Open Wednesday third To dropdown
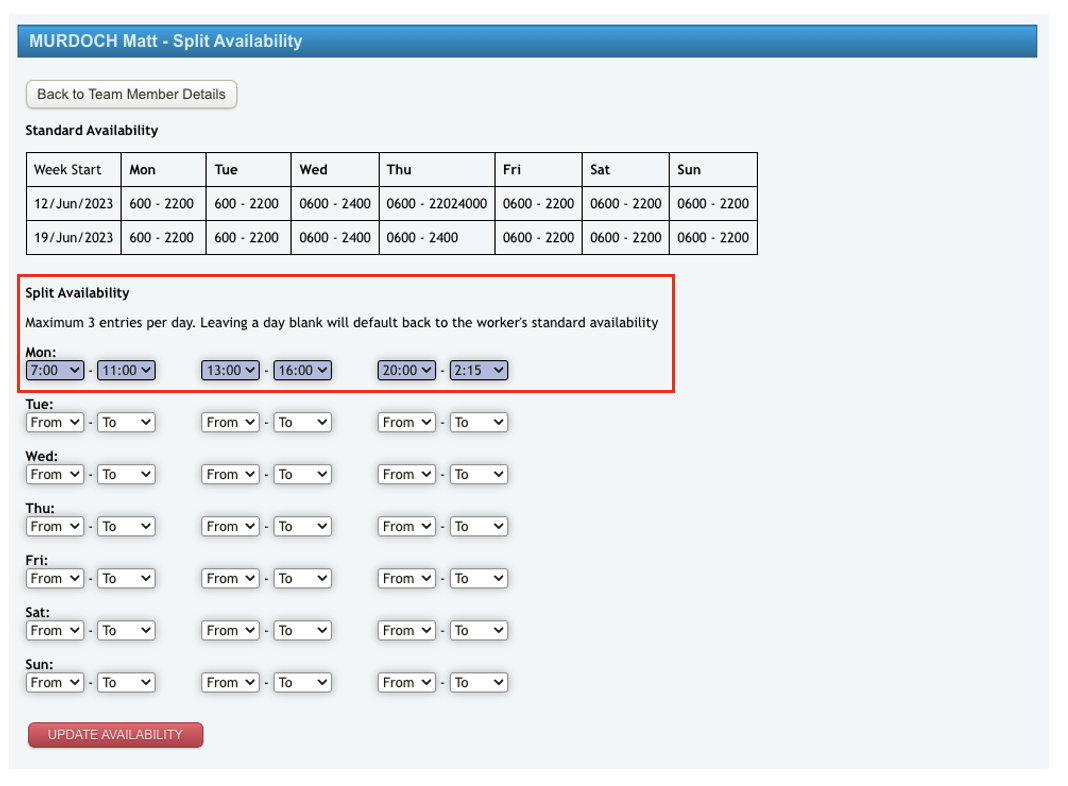The height and width of the screenshot is (786, 1068). [x=479, y=475]
